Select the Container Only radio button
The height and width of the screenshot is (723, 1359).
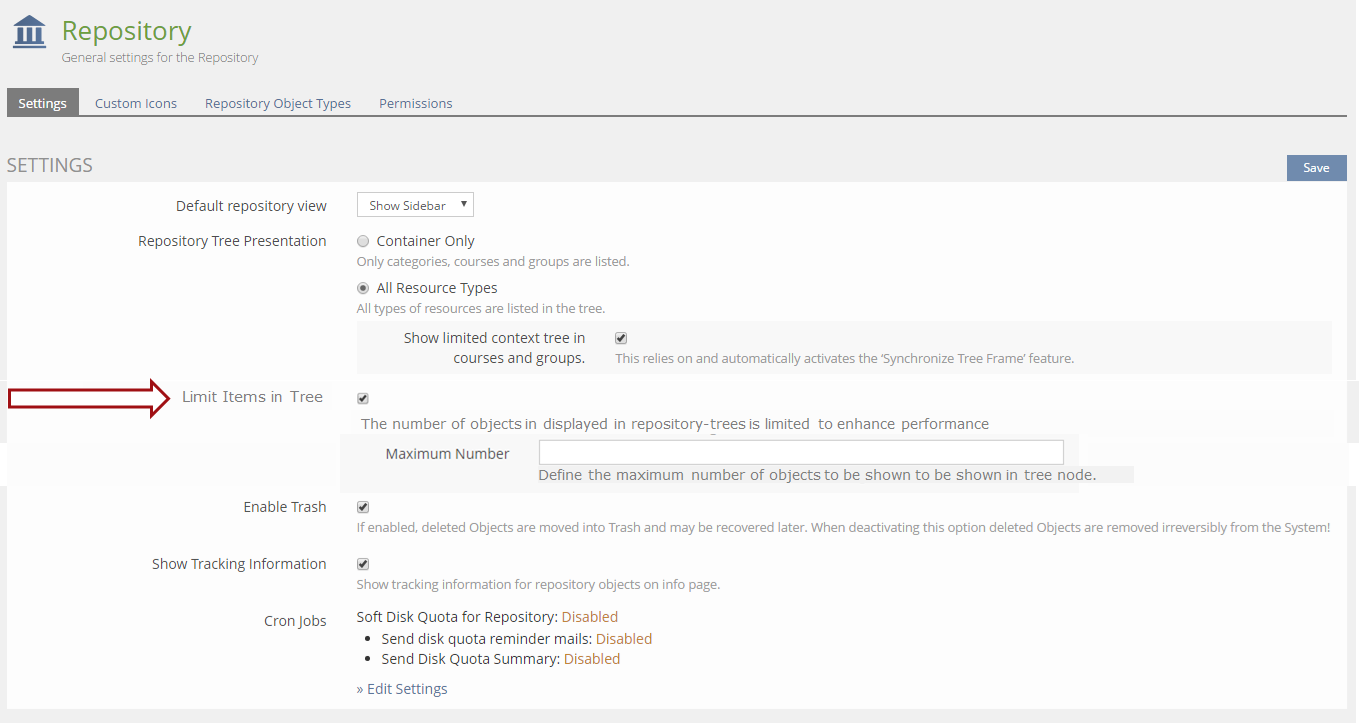click(x=363, y=241)
